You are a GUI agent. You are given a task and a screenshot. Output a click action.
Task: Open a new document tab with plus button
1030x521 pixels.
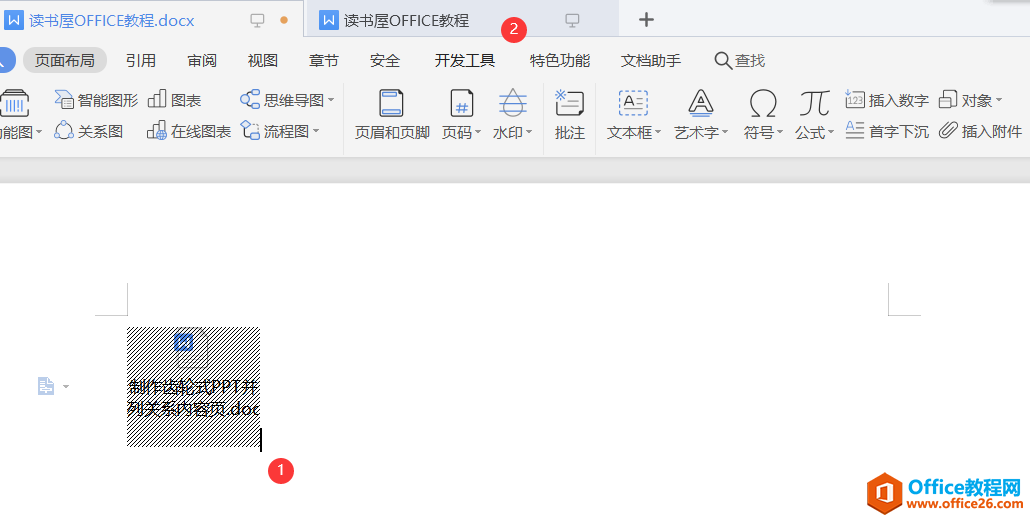646,20
